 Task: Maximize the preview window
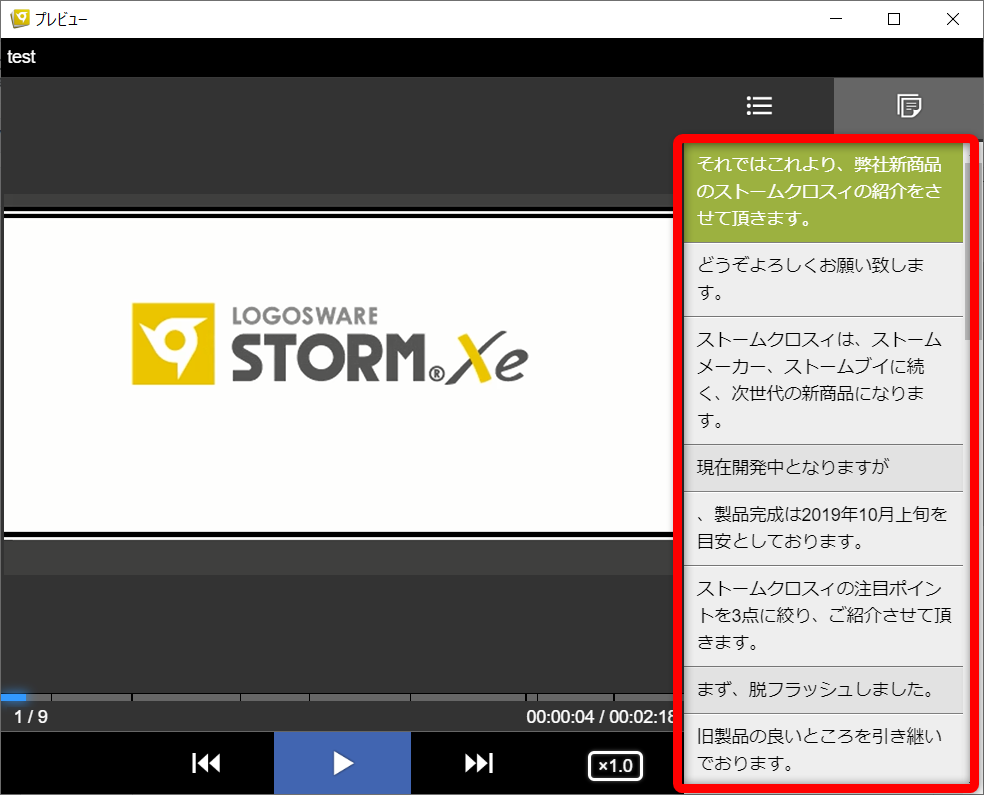(x=894, y=19)
